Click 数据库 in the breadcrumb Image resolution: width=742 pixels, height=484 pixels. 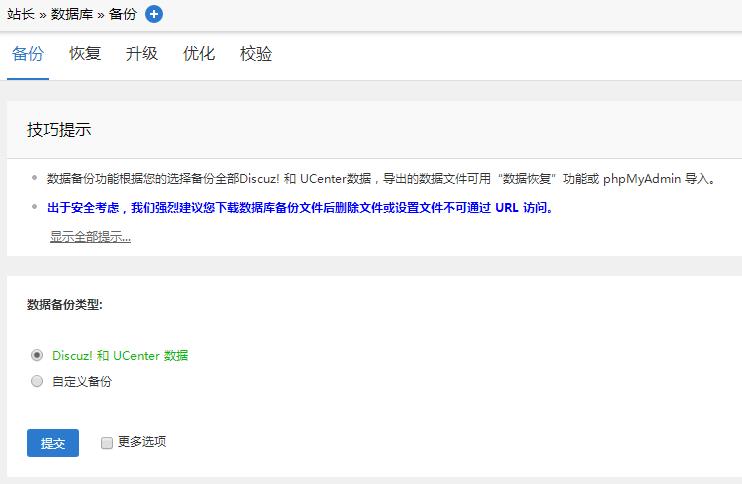pyautogui.click(x=72, y=14)
